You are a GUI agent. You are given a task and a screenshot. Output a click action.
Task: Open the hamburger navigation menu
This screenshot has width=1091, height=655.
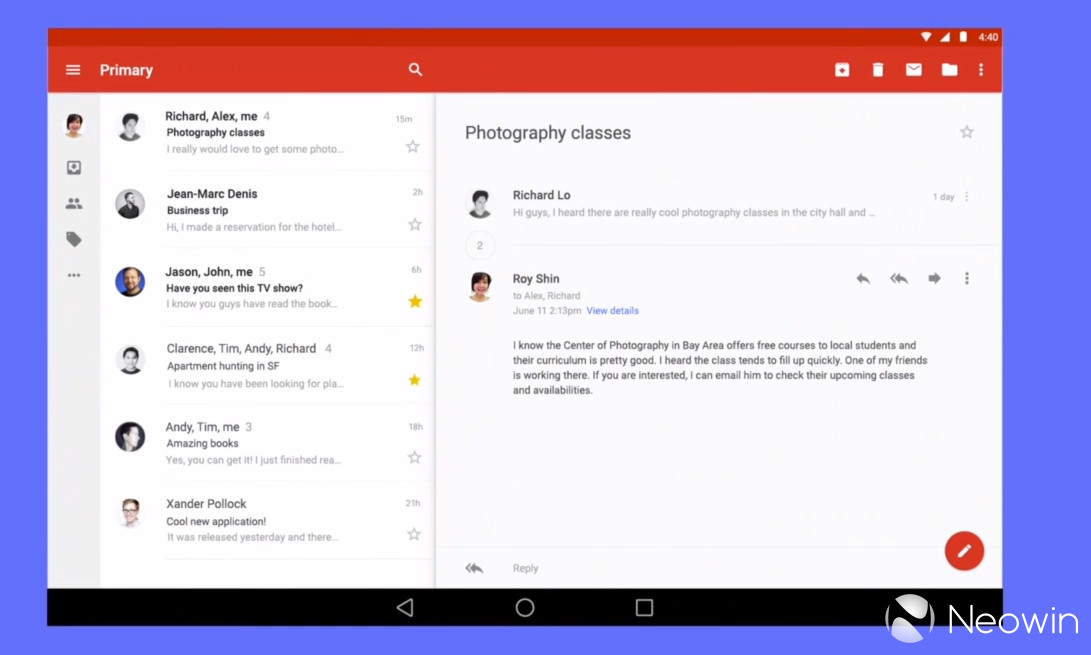click(x=73, y=70)
